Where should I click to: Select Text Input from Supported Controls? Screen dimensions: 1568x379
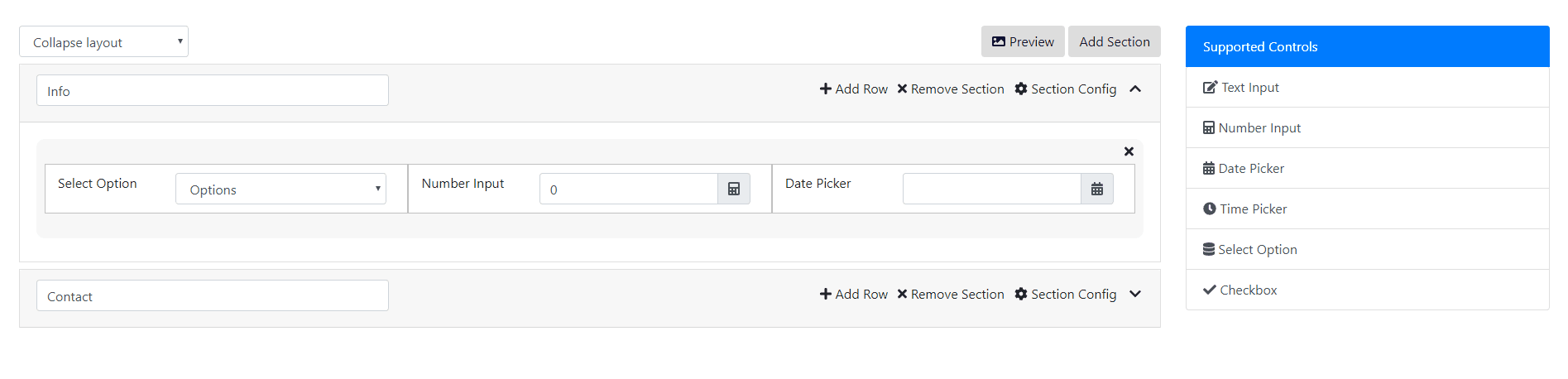[1249, 88]
